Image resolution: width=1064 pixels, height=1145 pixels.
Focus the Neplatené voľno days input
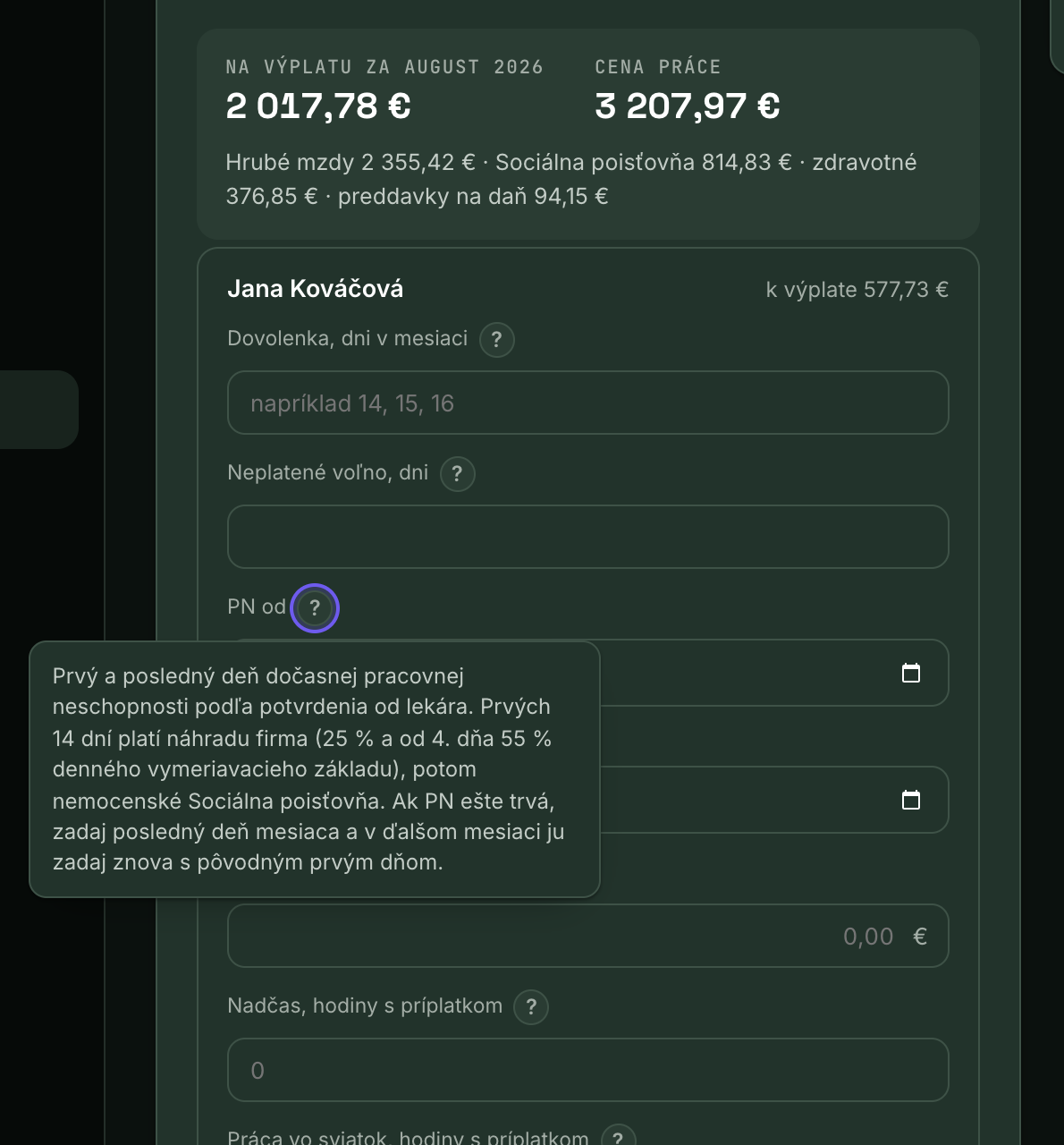pyautogui.click(x=587, y=537)
